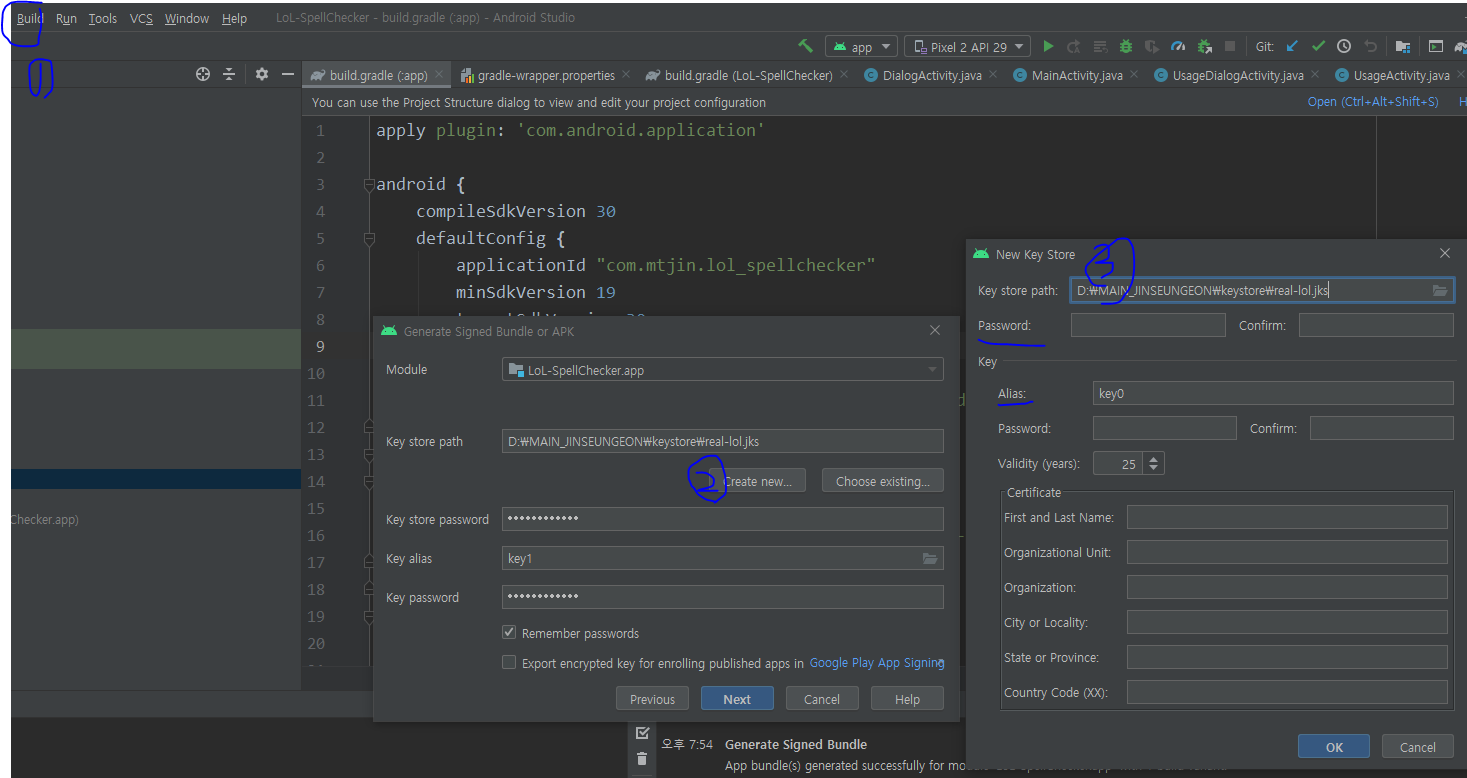Click Git Commit checkmark icon
1467x778 pixels.
(1318, 46)
